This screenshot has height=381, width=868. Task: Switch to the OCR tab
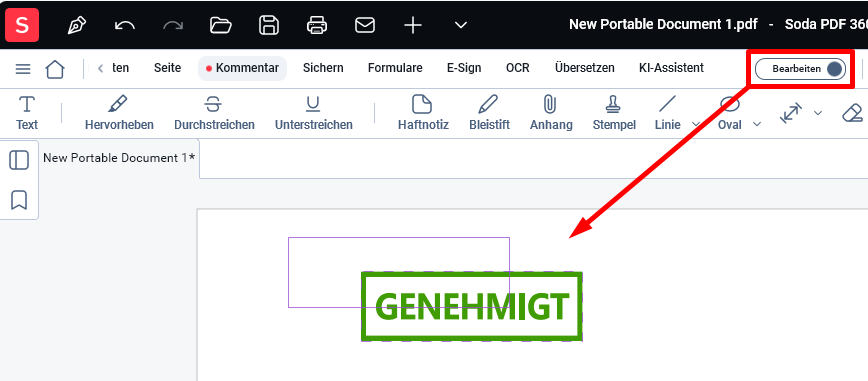click(x=518, y=68)
